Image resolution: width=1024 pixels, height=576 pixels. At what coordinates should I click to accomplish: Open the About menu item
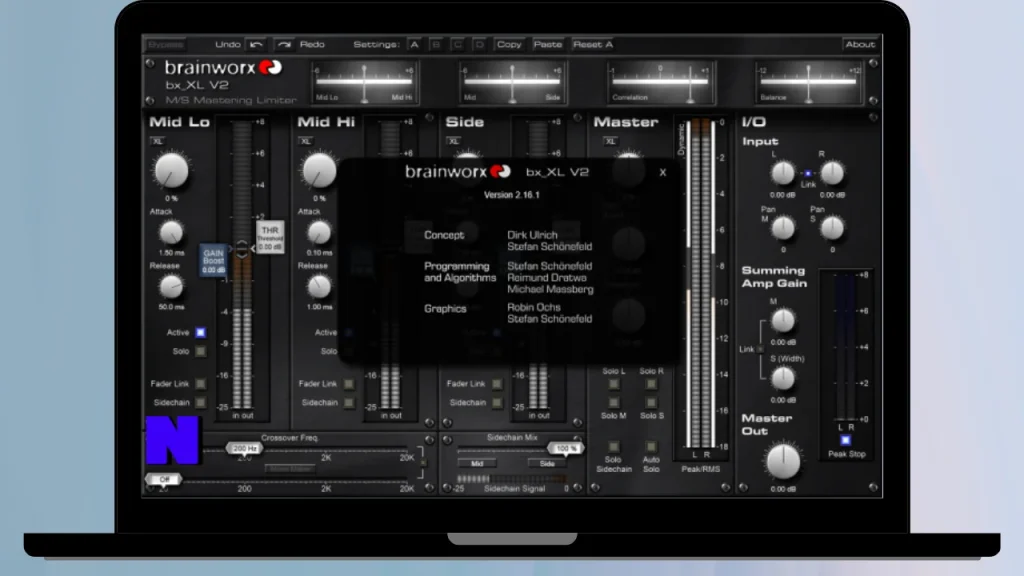click(859, 44)
